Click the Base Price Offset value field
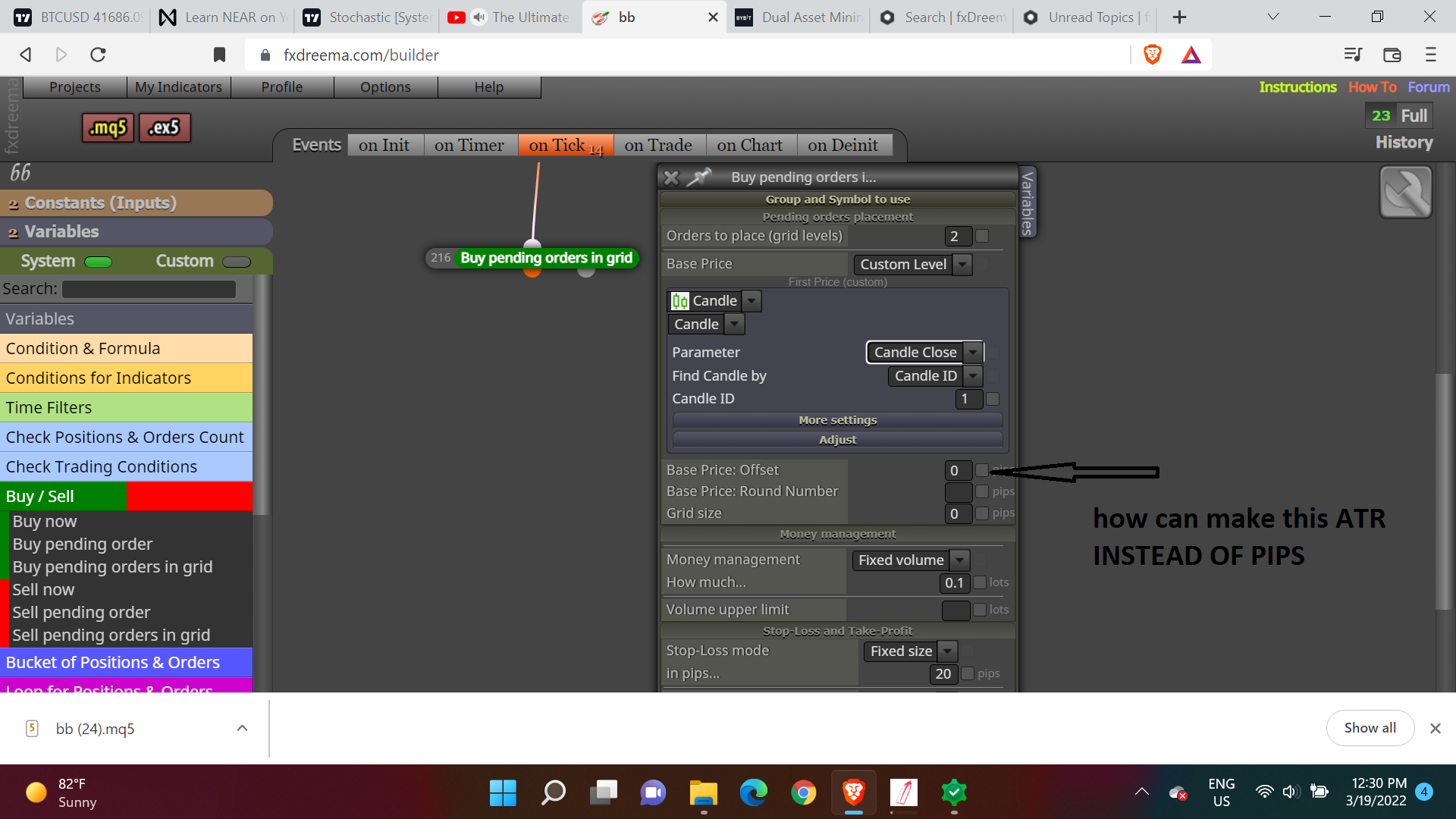1456x819 pixels. pos(959,470)
